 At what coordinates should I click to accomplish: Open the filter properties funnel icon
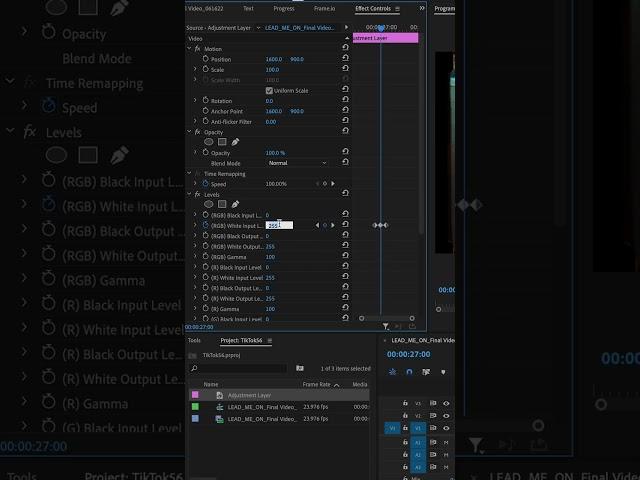pos(386,326)
